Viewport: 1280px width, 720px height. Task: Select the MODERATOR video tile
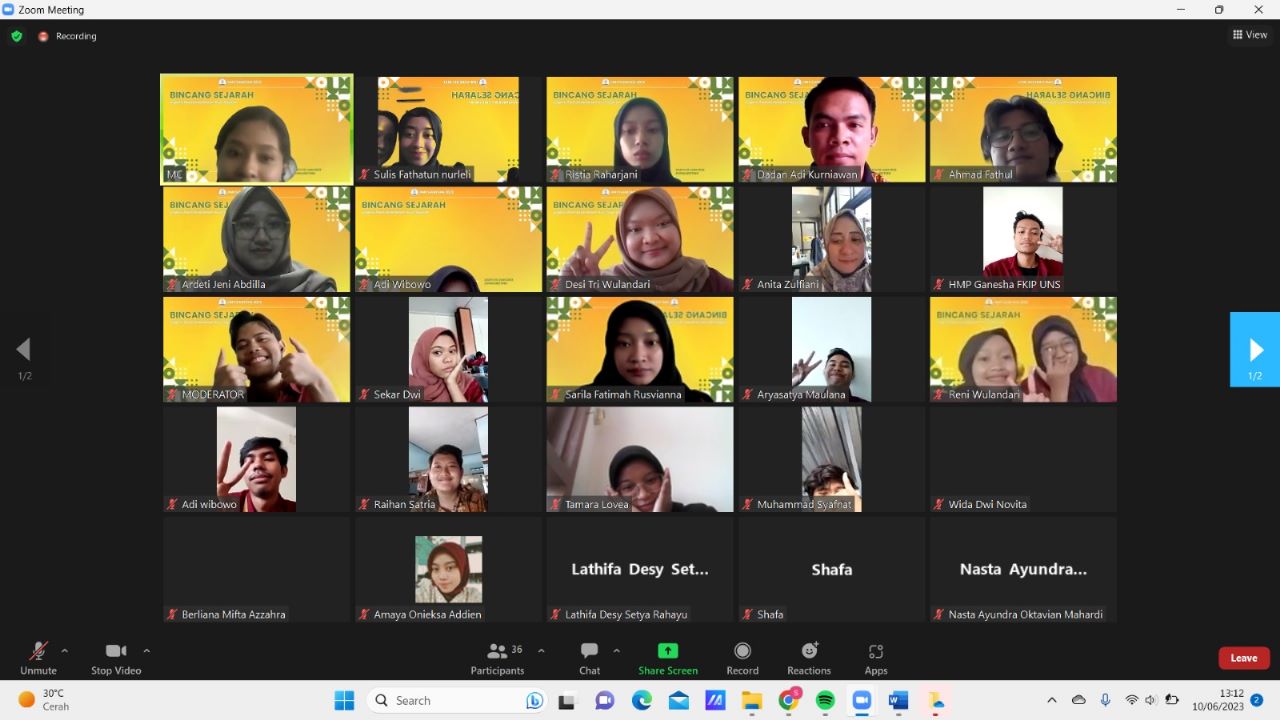[257, 349]
